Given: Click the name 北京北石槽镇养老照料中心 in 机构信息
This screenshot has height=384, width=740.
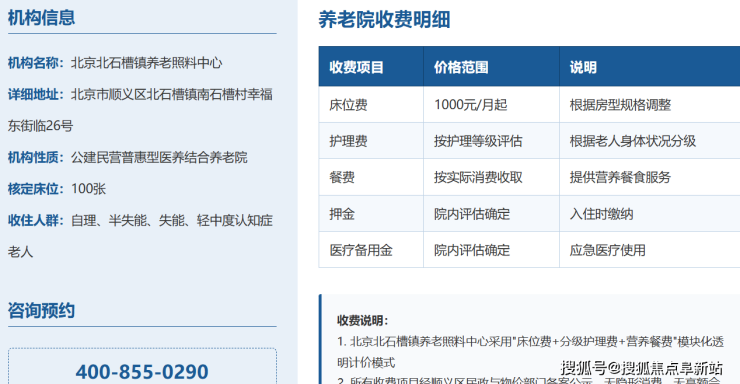Looking at the screenshot, I should pos(146,63).
